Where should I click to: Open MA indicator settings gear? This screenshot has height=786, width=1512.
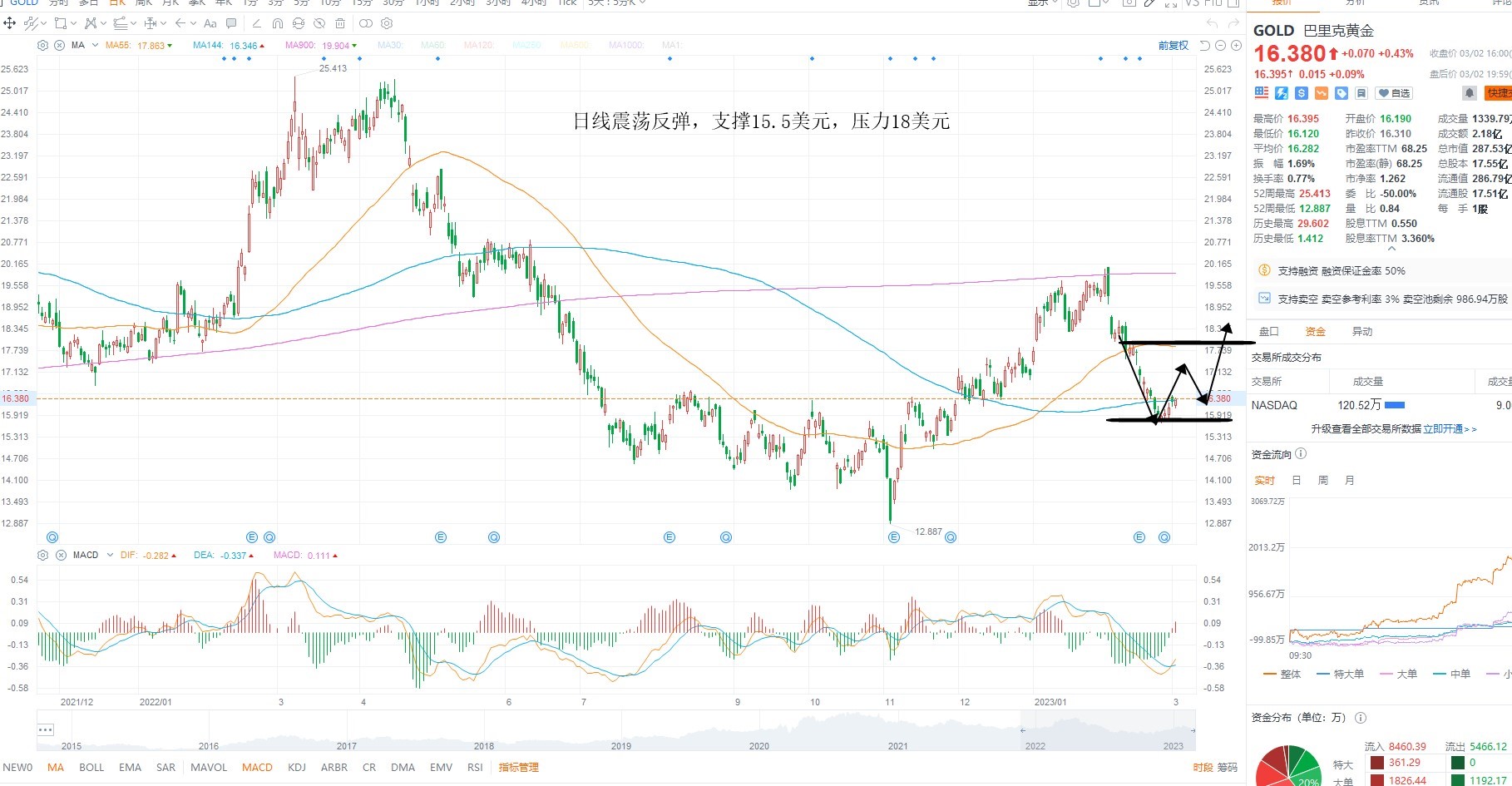coord(43,45)
